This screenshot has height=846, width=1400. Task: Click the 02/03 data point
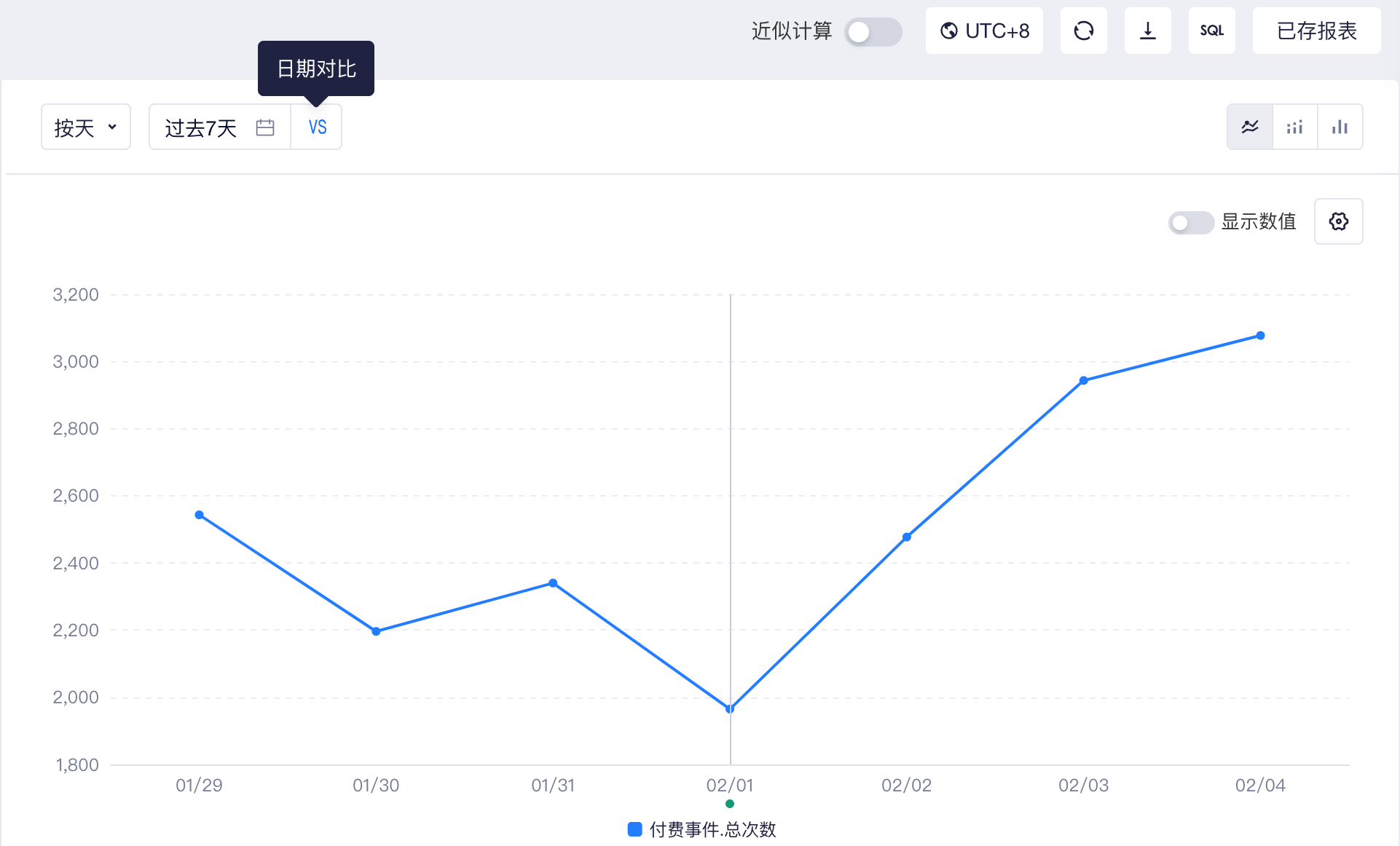1083,381
